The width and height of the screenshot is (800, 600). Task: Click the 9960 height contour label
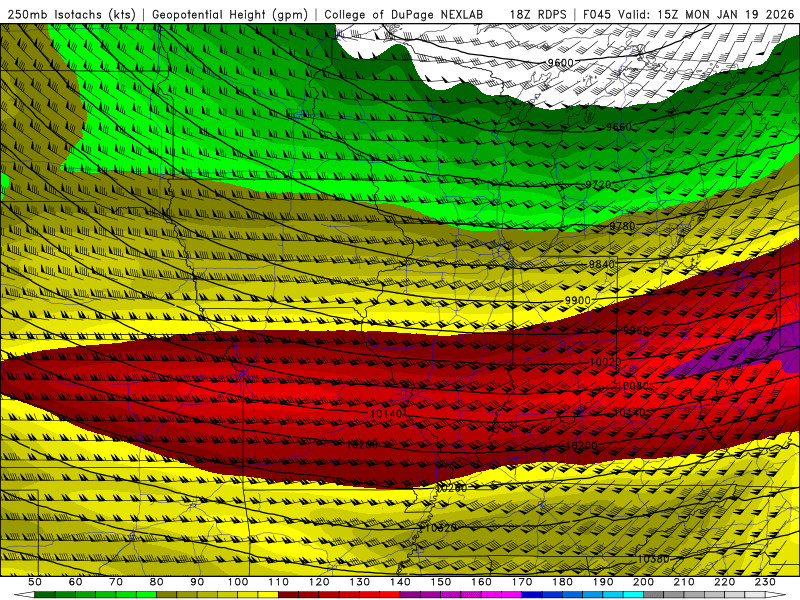(x=636, y=331)
